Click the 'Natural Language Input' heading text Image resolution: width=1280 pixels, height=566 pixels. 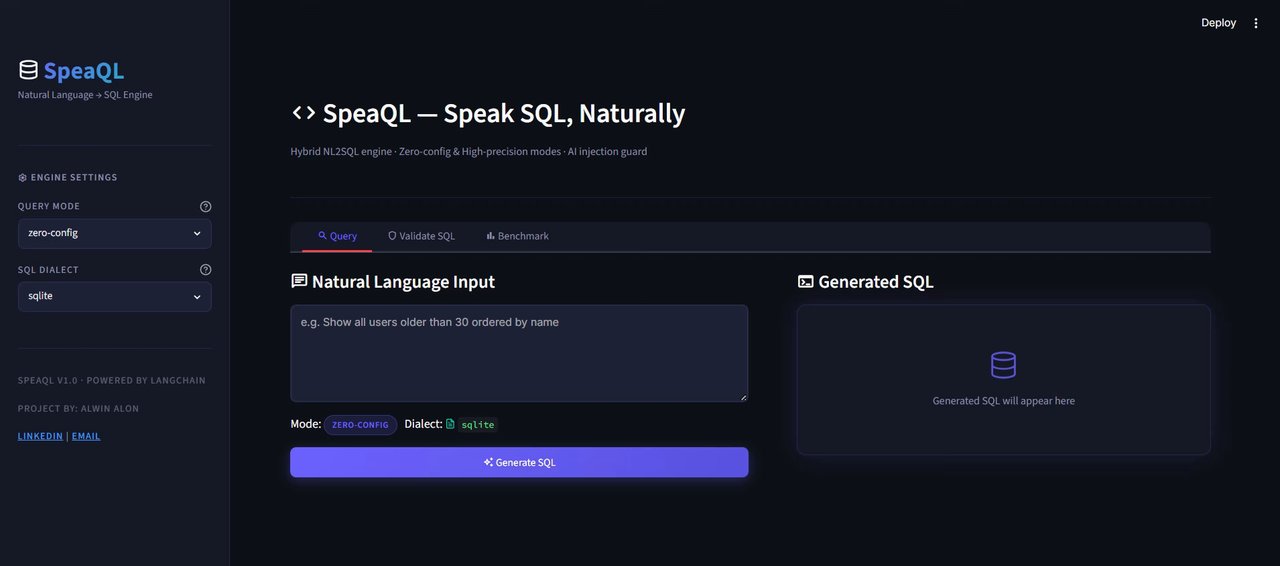pos(403,282)
